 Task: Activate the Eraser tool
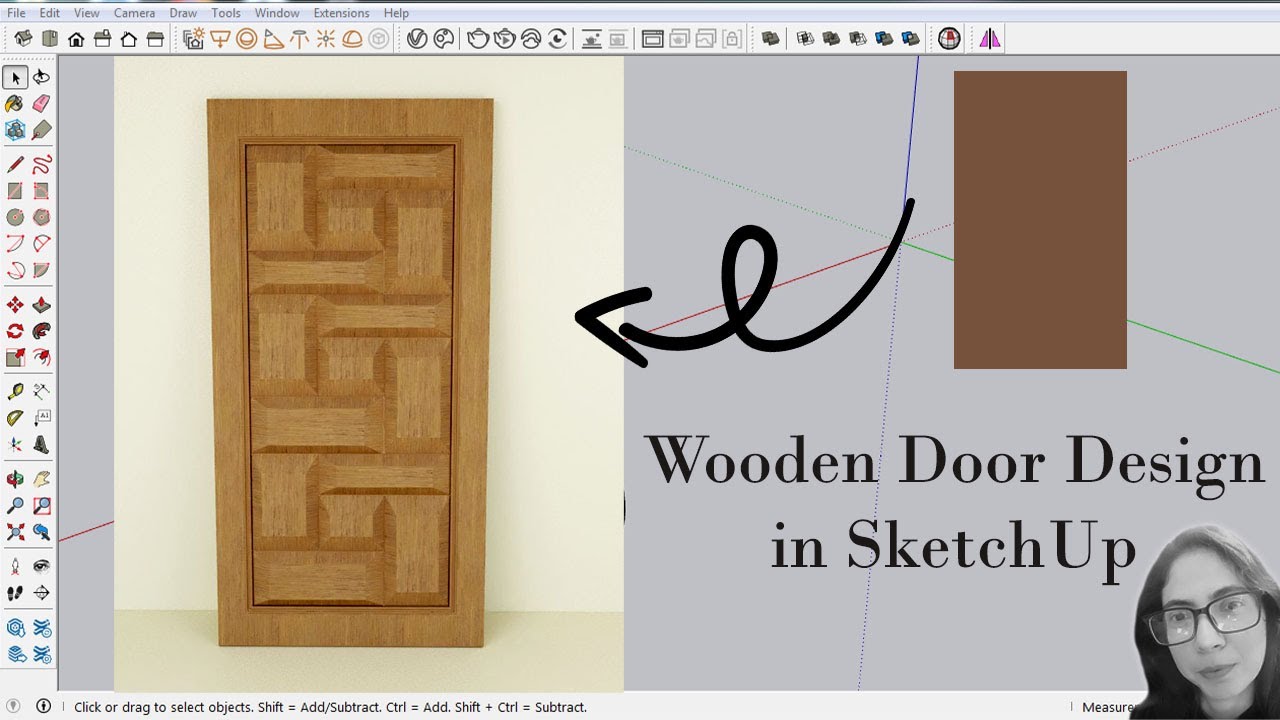(41, 103)
